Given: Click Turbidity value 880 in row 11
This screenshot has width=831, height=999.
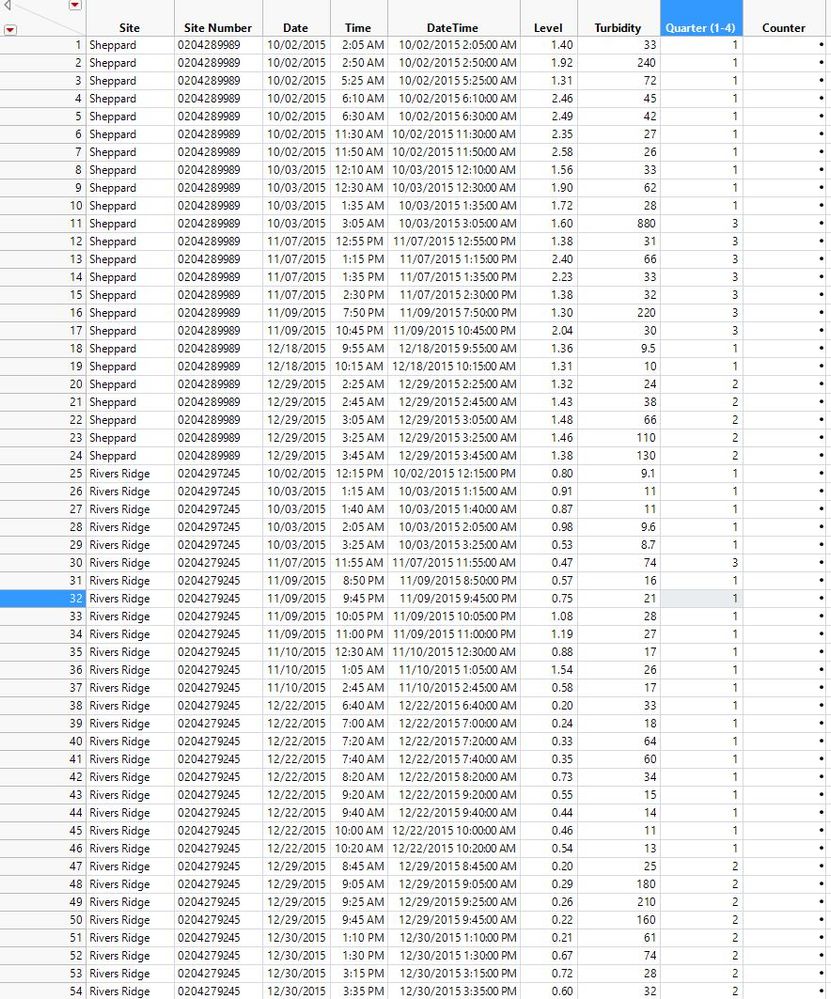Looking at the screenshot, I should (x=646, y=224).
